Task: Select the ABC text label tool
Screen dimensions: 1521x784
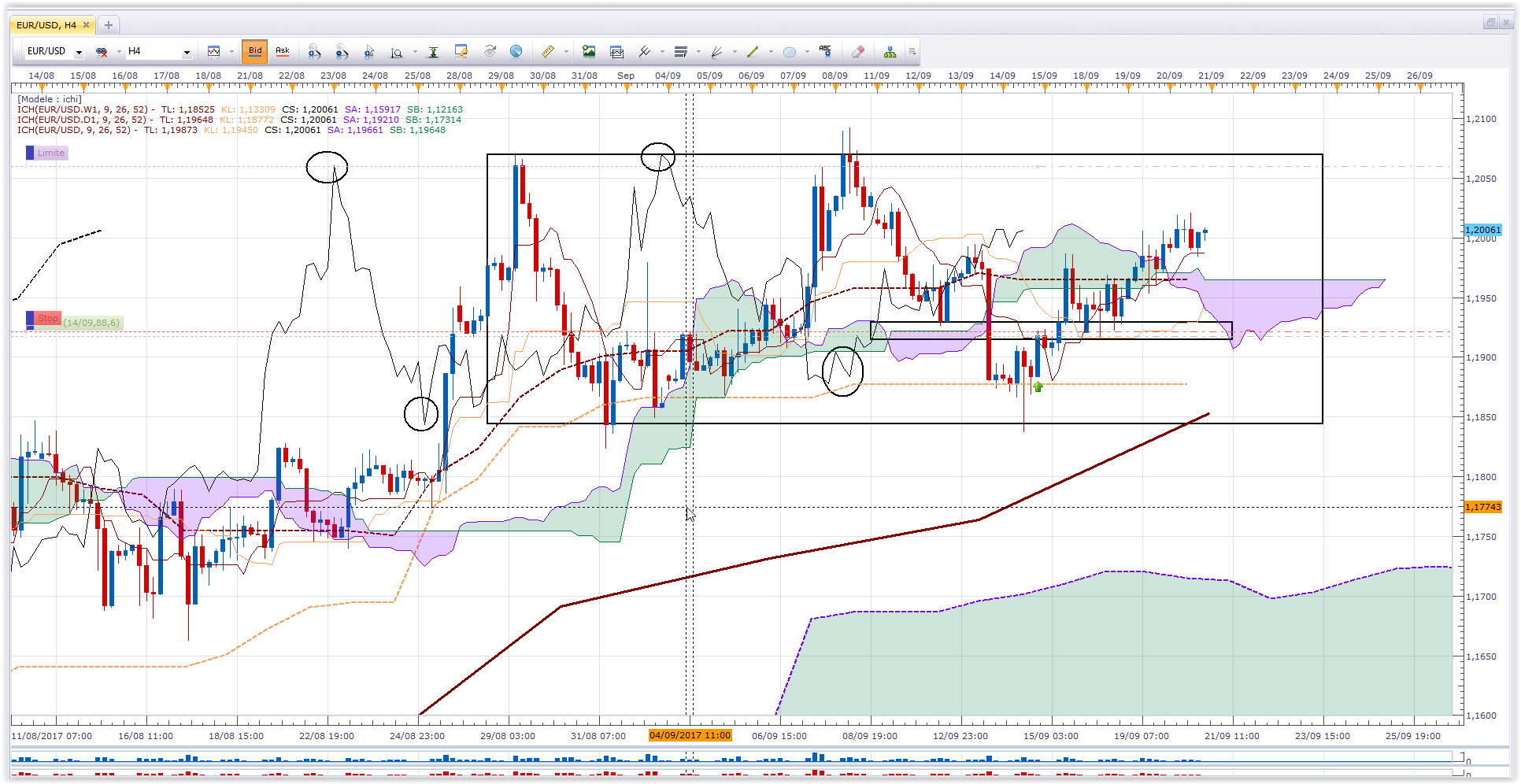Action: (x=825, y=52)
